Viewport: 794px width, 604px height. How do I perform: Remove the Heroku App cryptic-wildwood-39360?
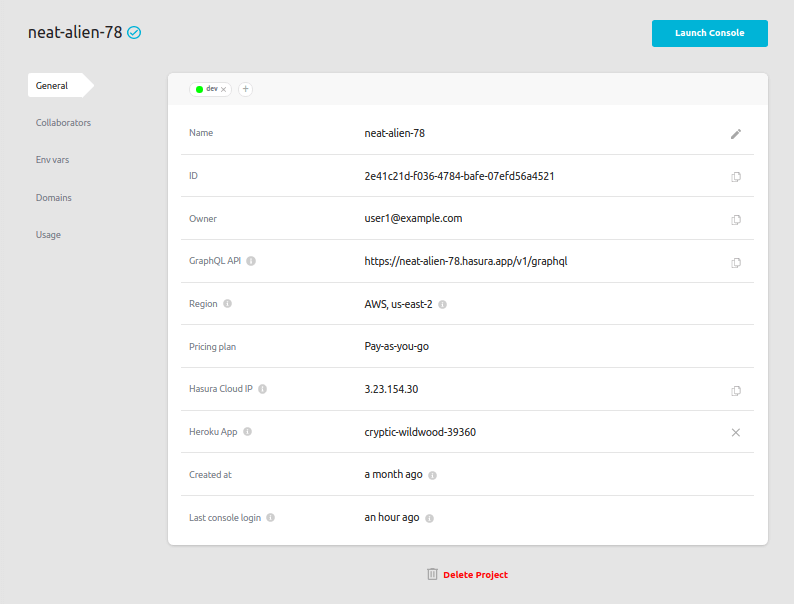pyautogui.click(x=736, y=432)
